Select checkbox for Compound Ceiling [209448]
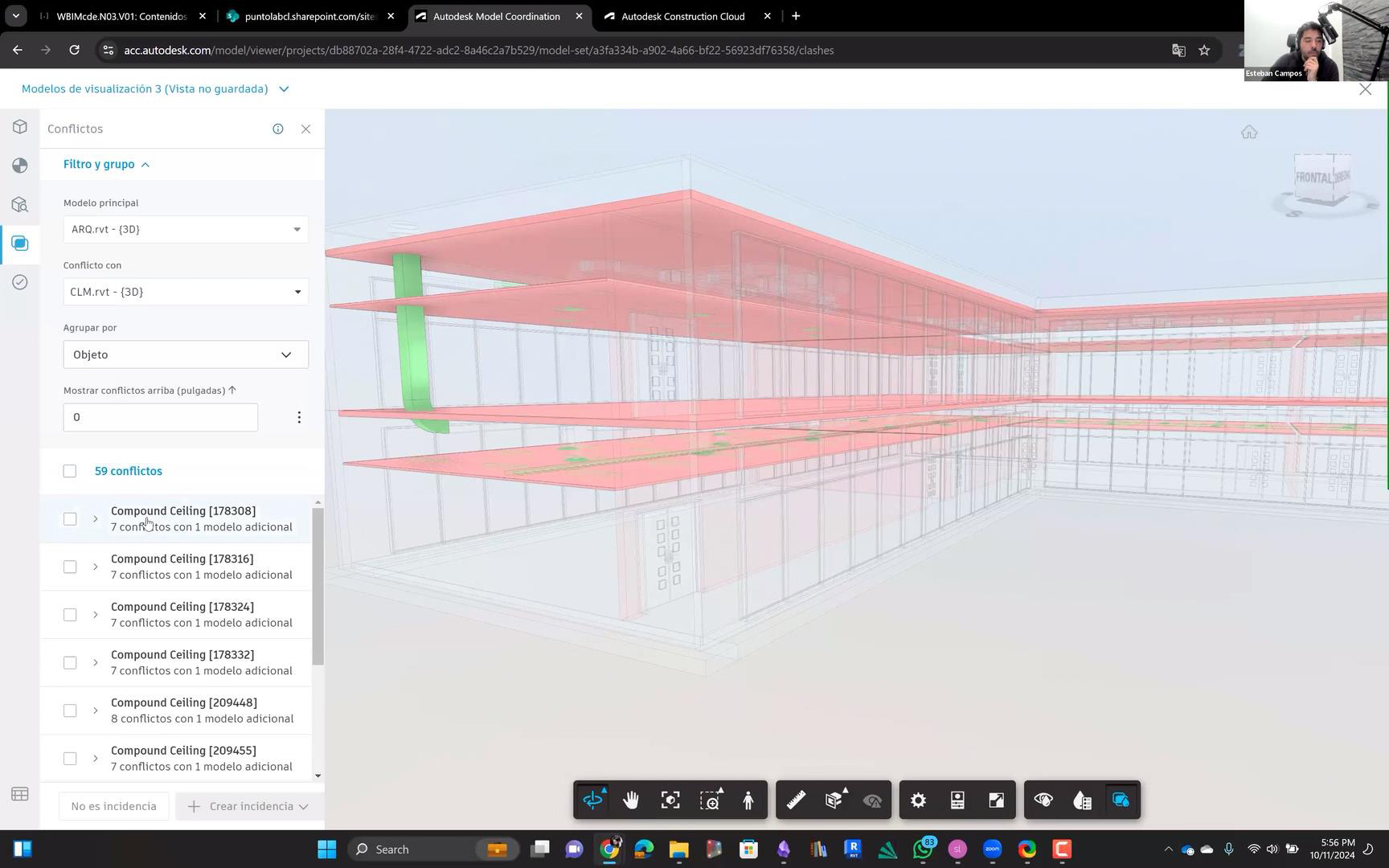The width and height of the screenshot is (1389, 868). [70, 711]
